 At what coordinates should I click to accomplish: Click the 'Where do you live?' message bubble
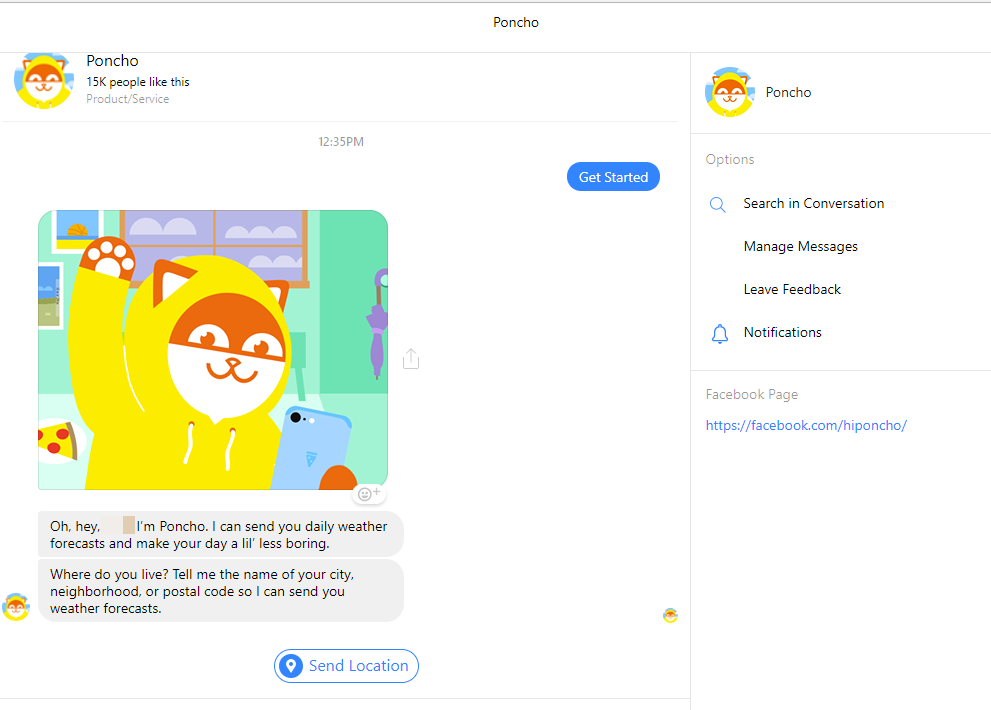point(221,591)
